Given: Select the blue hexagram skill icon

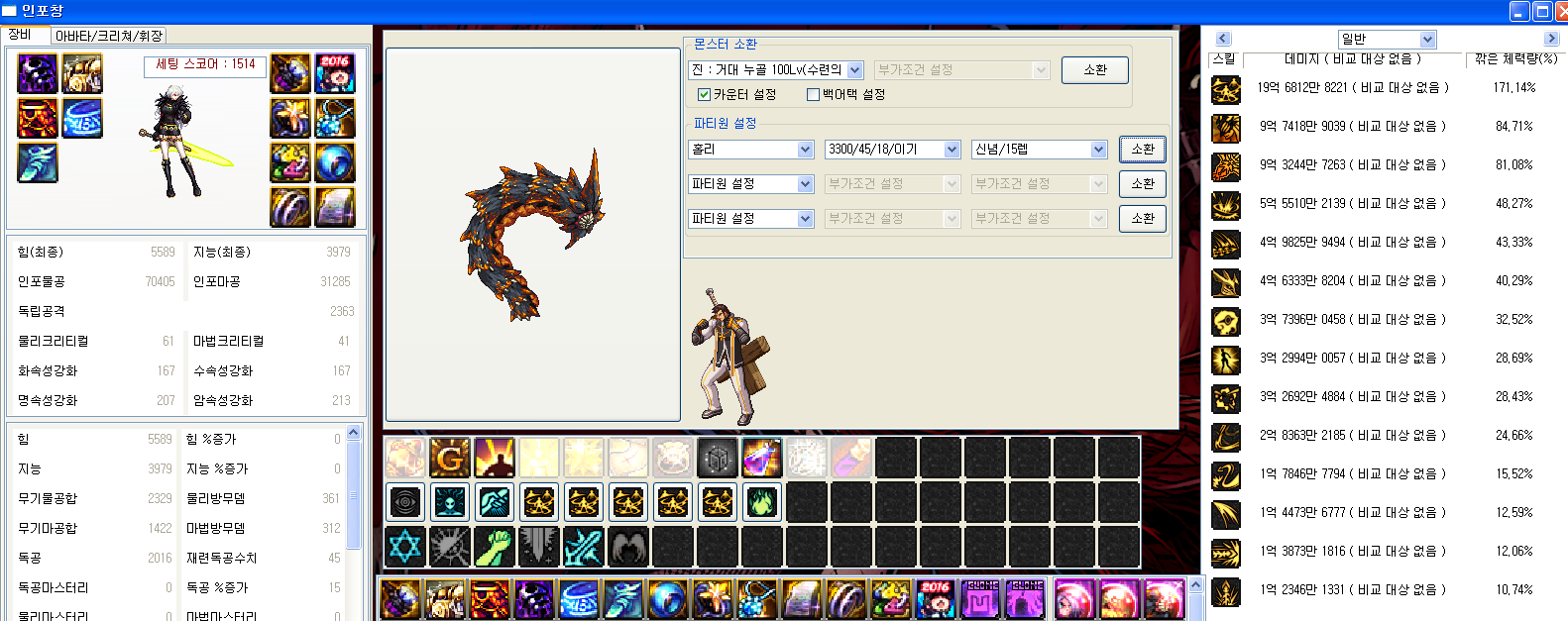Looking at the screenshot, I should coord(405,548).
